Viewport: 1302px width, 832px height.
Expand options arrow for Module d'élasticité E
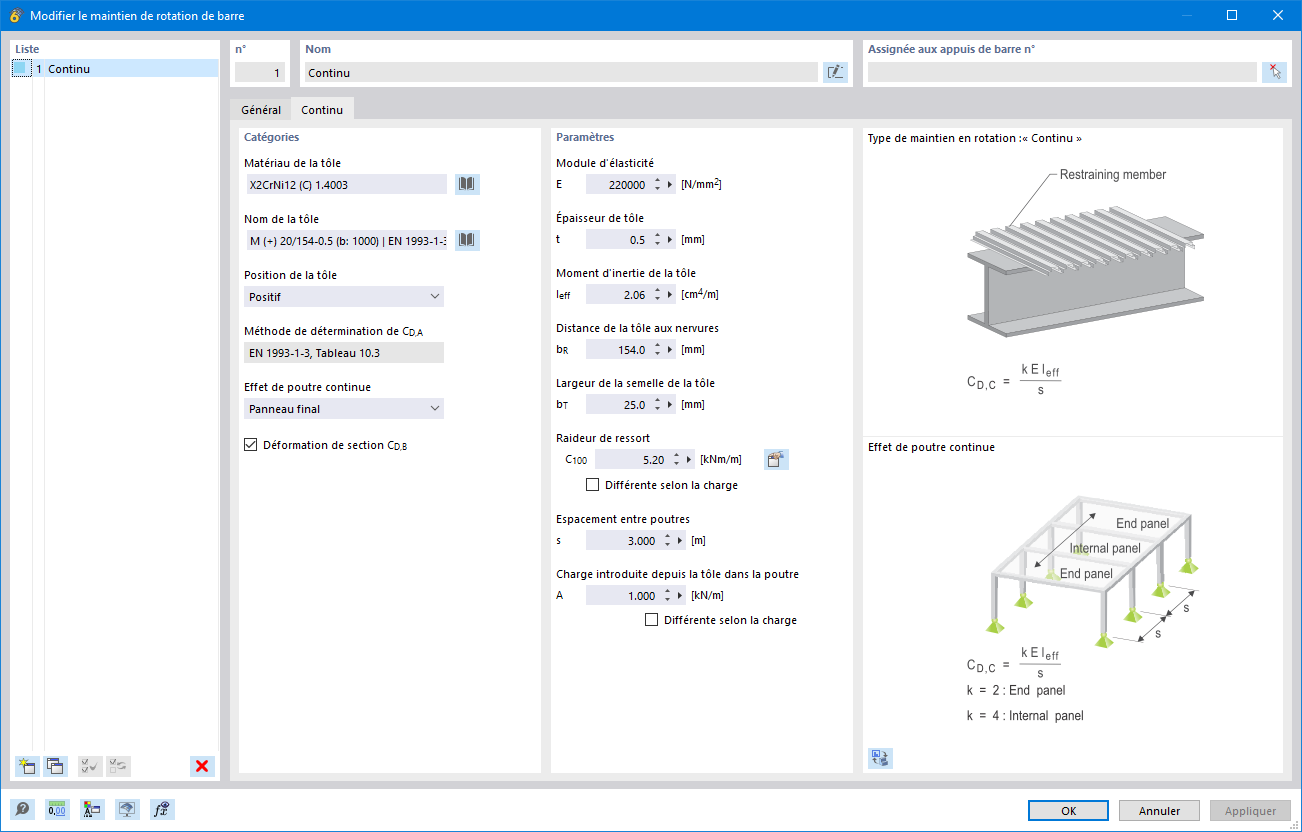click(x=671, y=184)
